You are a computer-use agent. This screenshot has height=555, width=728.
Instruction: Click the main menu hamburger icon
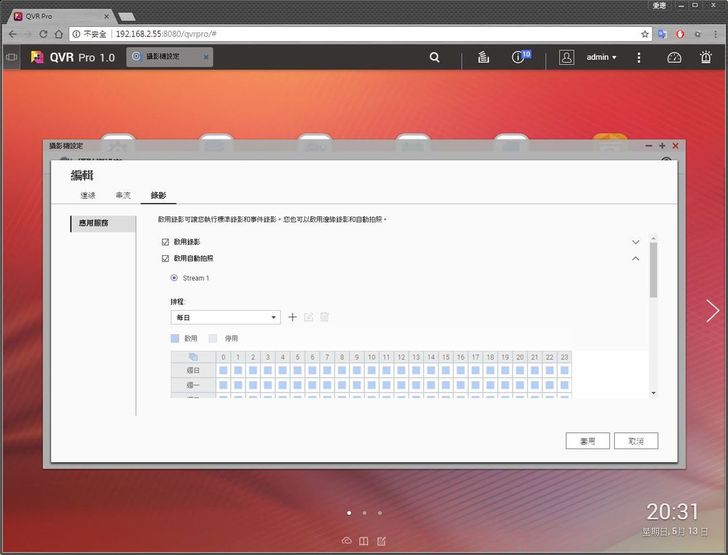12,57
